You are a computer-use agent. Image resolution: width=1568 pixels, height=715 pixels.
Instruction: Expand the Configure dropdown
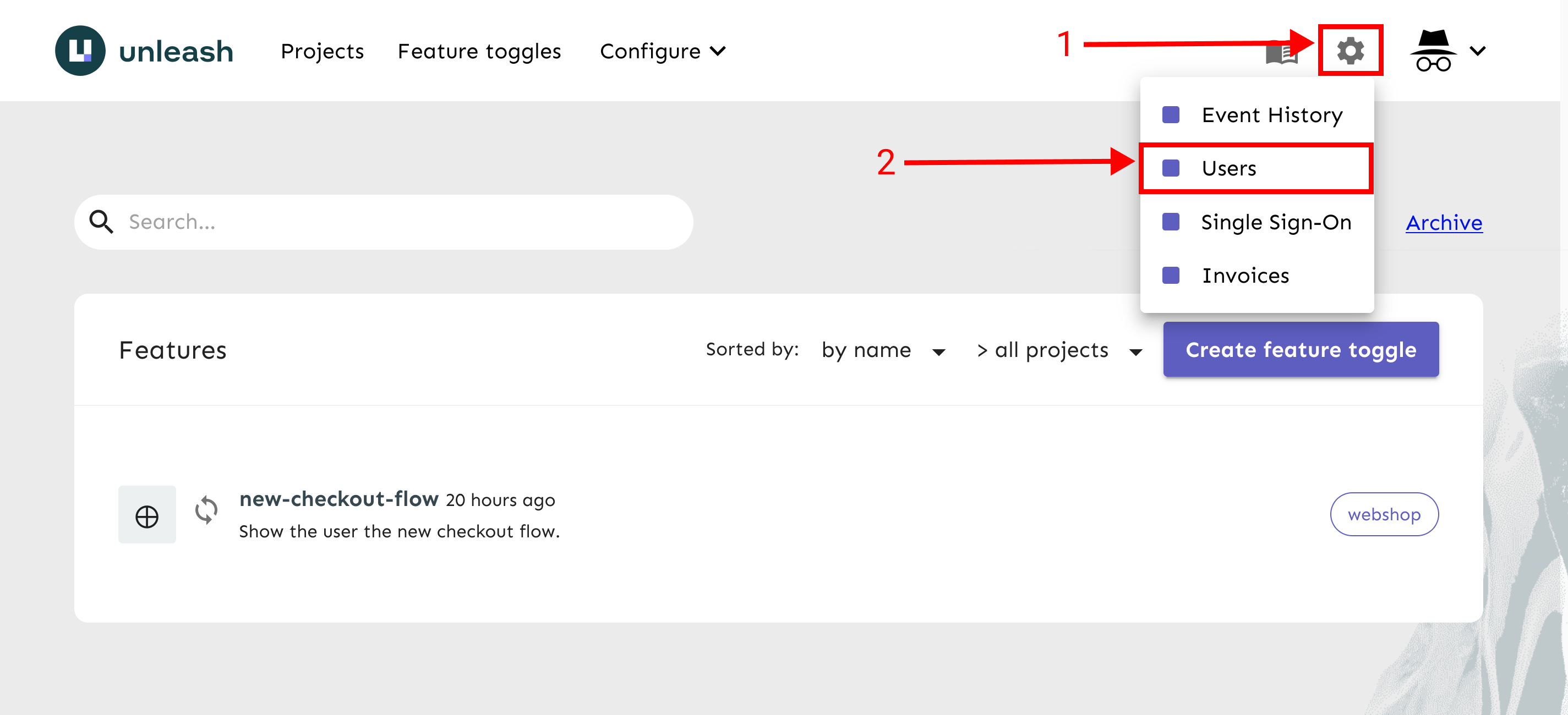click(662, 51)
